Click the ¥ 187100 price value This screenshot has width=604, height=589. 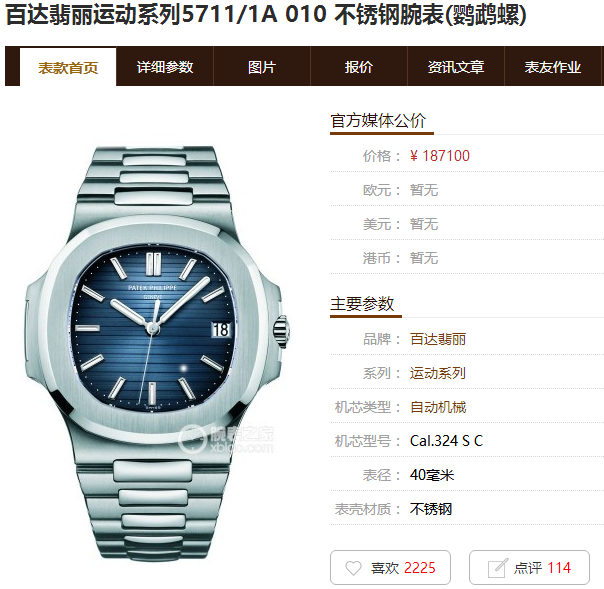(440, 156)
